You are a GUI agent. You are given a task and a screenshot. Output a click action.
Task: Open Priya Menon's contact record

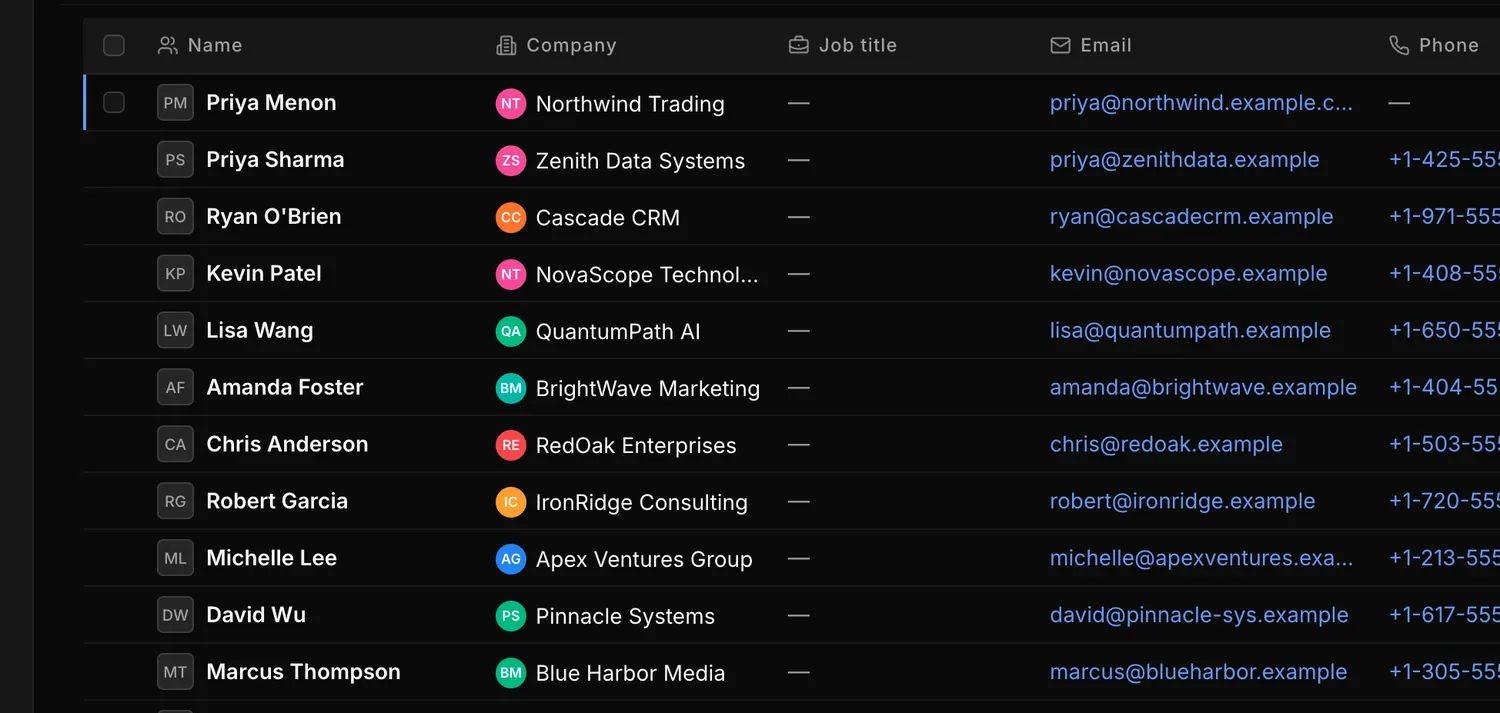tap(271, 103)
